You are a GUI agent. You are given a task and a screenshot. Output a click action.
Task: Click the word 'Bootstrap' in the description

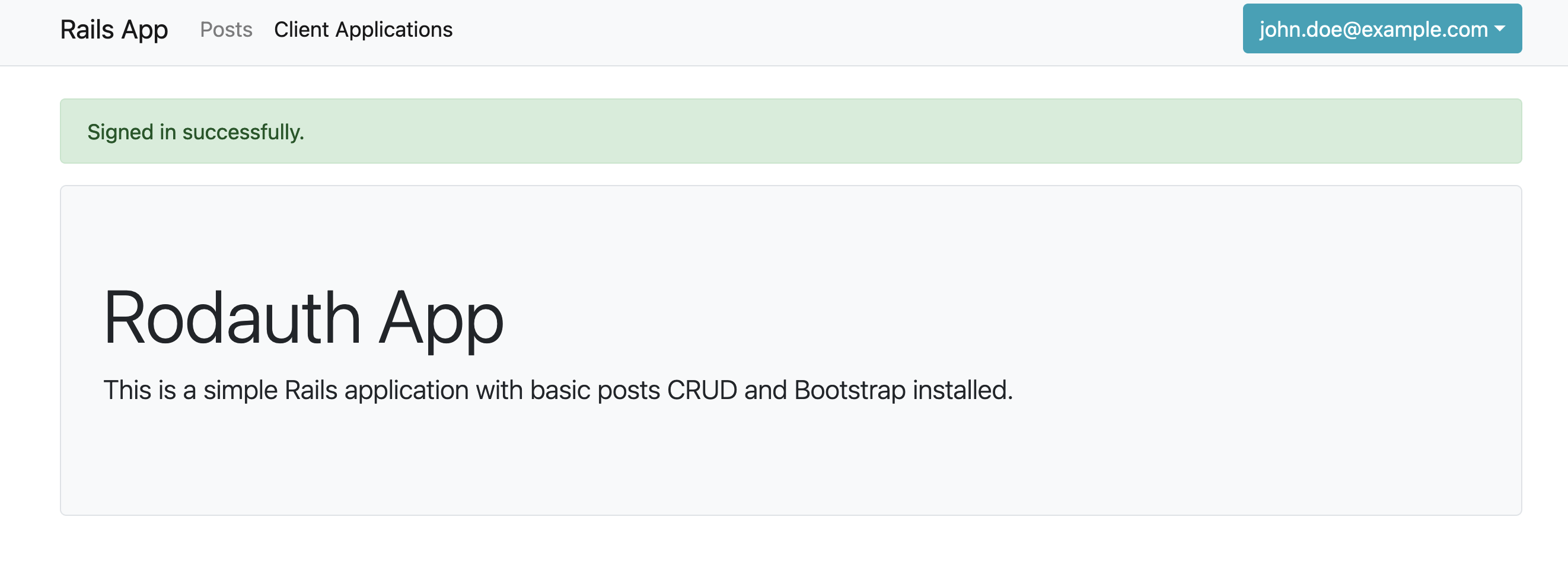click(x=850, y=391)
